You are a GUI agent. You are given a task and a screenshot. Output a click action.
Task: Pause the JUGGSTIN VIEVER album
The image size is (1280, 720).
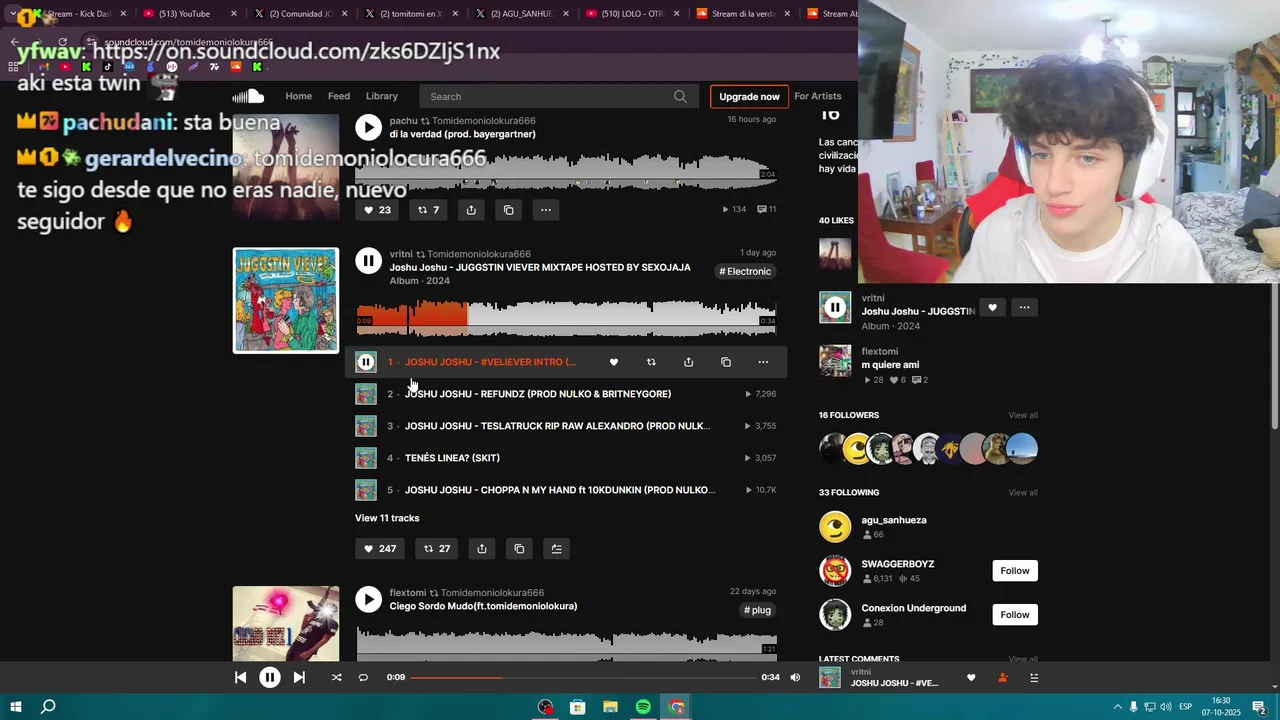[x=369, y=261]
